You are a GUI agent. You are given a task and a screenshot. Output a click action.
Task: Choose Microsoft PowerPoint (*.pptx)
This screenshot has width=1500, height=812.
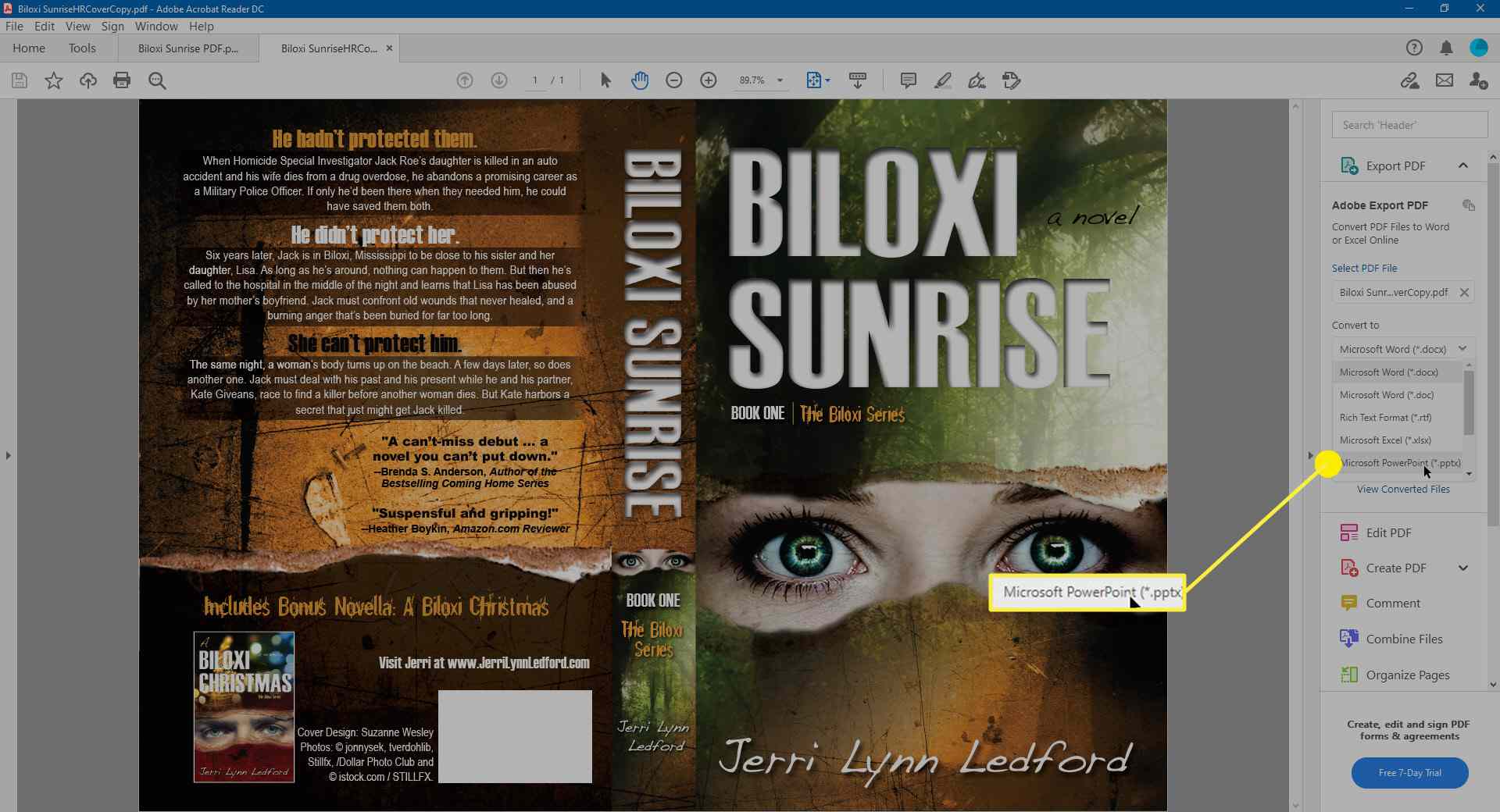click(1397, 463)
